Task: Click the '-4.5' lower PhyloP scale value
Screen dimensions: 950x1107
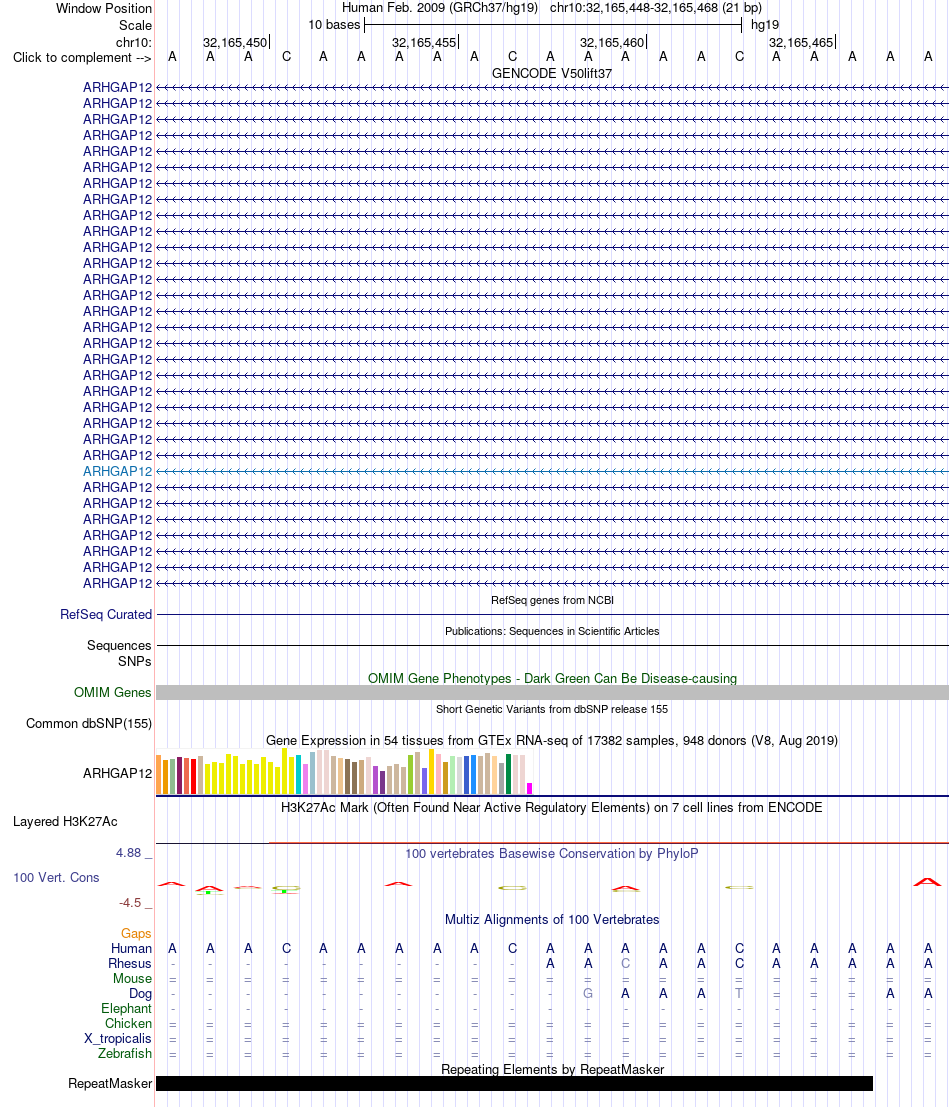Action: 130,903
